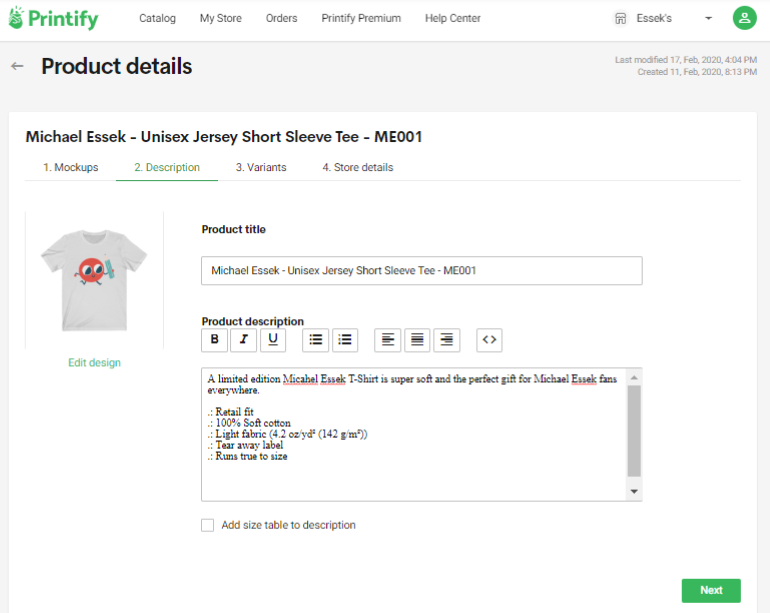
Task: Click inside the product description text area
Action: coord(414,434)
